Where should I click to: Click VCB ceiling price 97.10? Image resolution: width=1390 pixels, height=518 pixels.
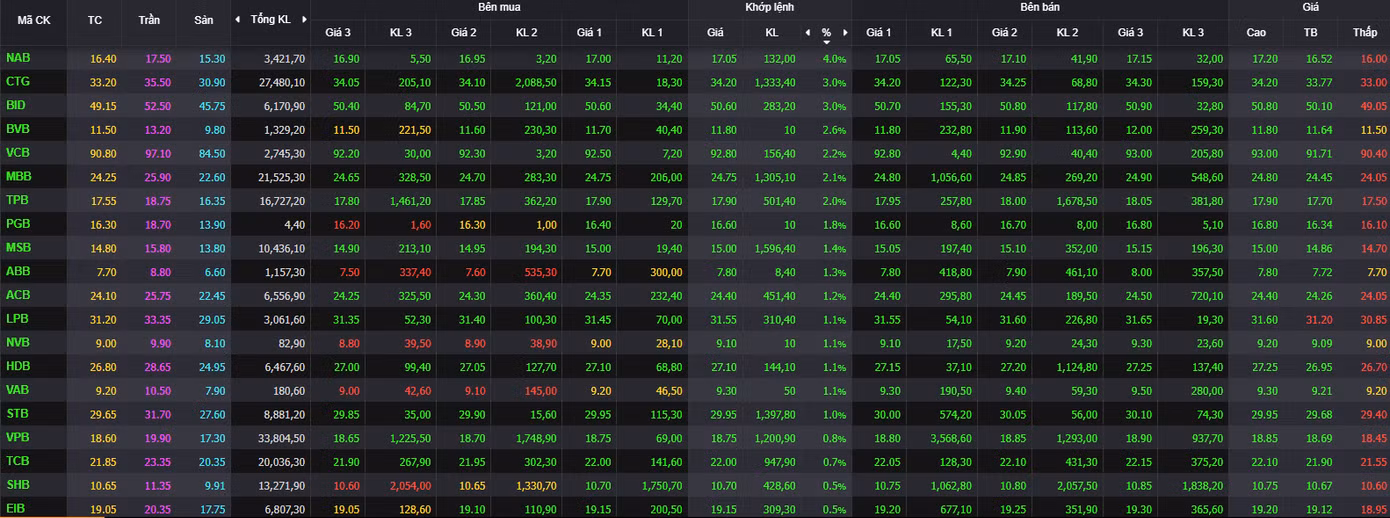[158, 153]
